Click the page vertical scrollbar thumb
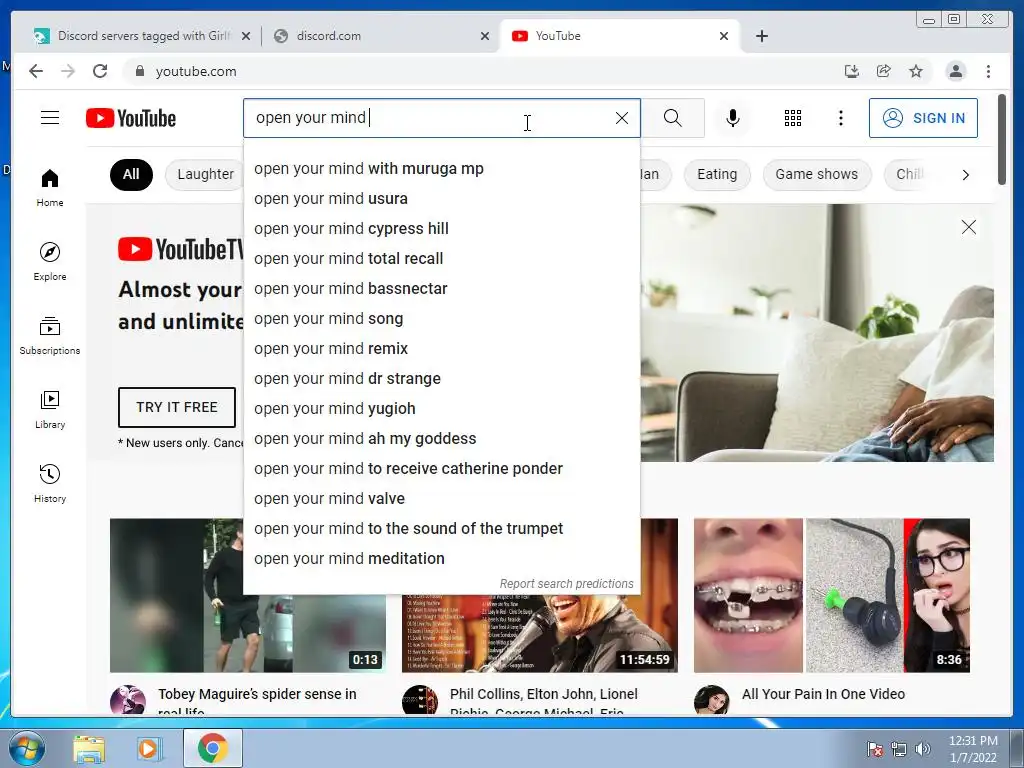The height and width of the screenshot is (768, 1024). tap(1002, 139)
